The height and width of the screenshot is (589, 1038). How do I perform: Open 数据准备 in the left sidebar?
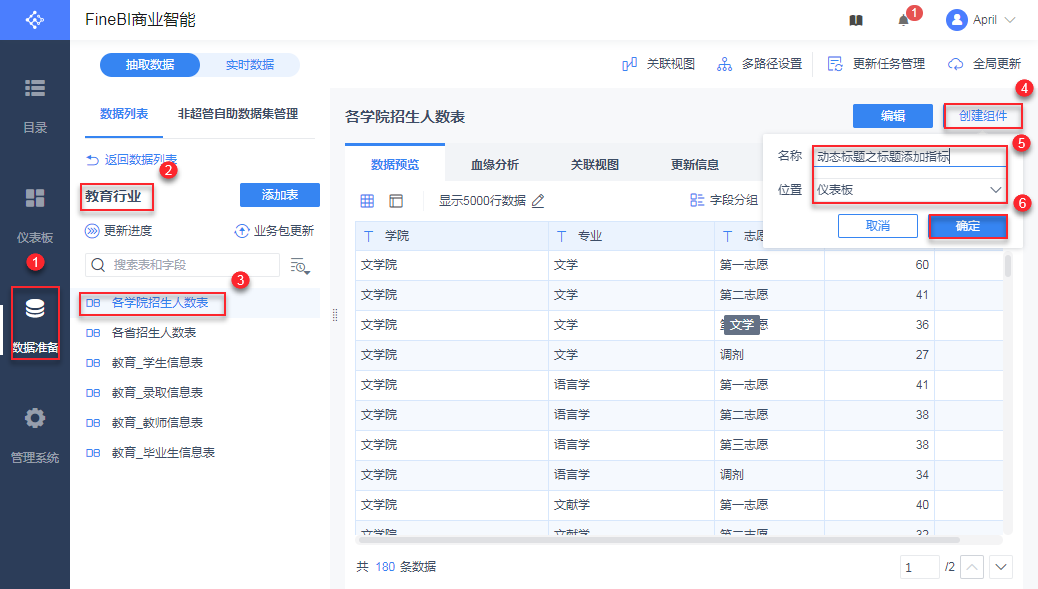coord(35,322)
